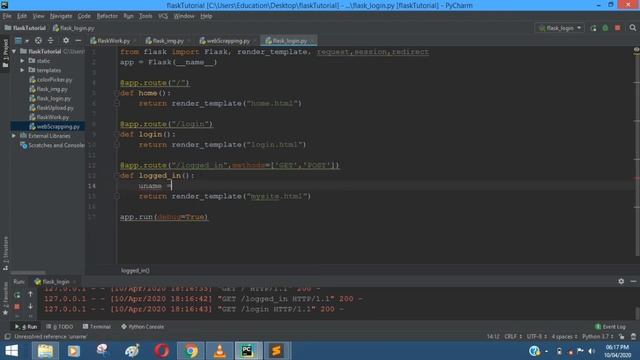The width and height of the screenshot is (640, 360).
Task: Click the up arrow in Run panel
Action: tap(30, 294)
